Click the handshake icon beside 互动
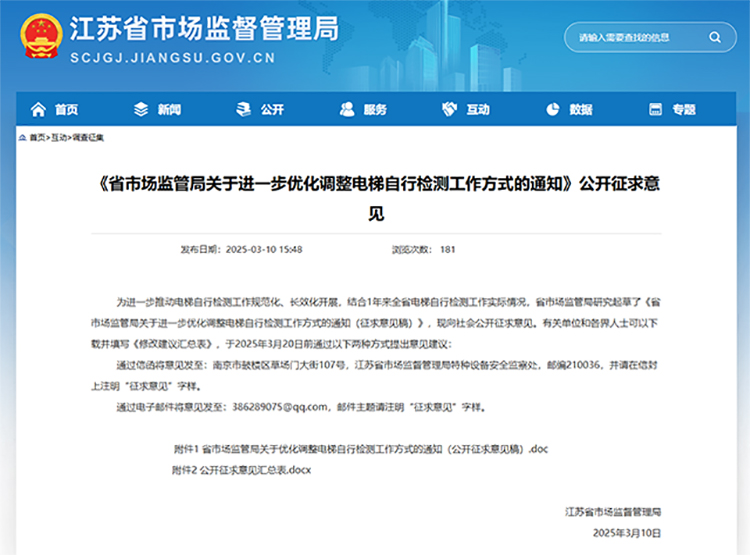This screenshot has height=555, width=750. click(x=449, y=109)
